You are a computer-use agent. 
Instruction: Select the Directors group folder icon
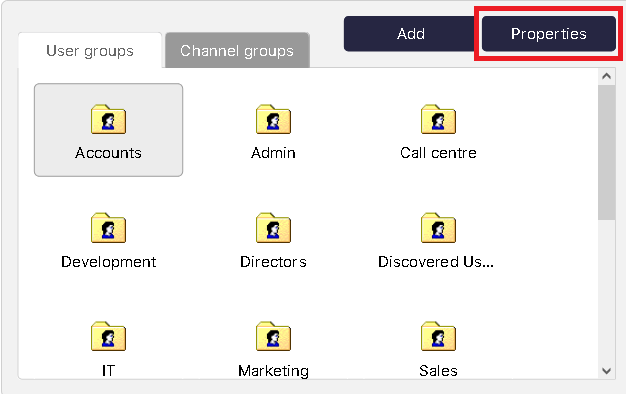click(x=273, y=228)
